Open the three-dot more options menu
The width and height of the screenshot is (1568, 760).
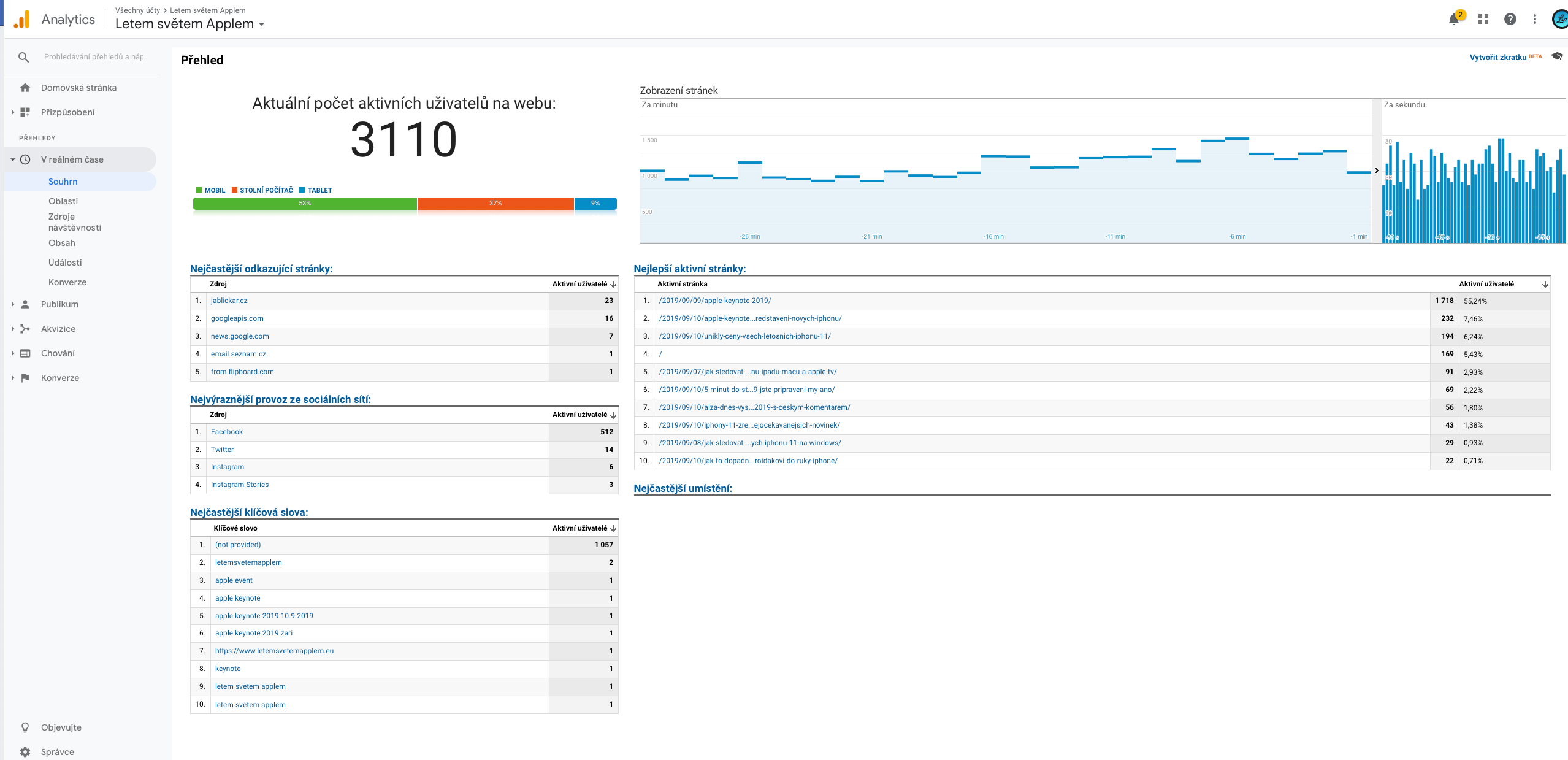1535,19
